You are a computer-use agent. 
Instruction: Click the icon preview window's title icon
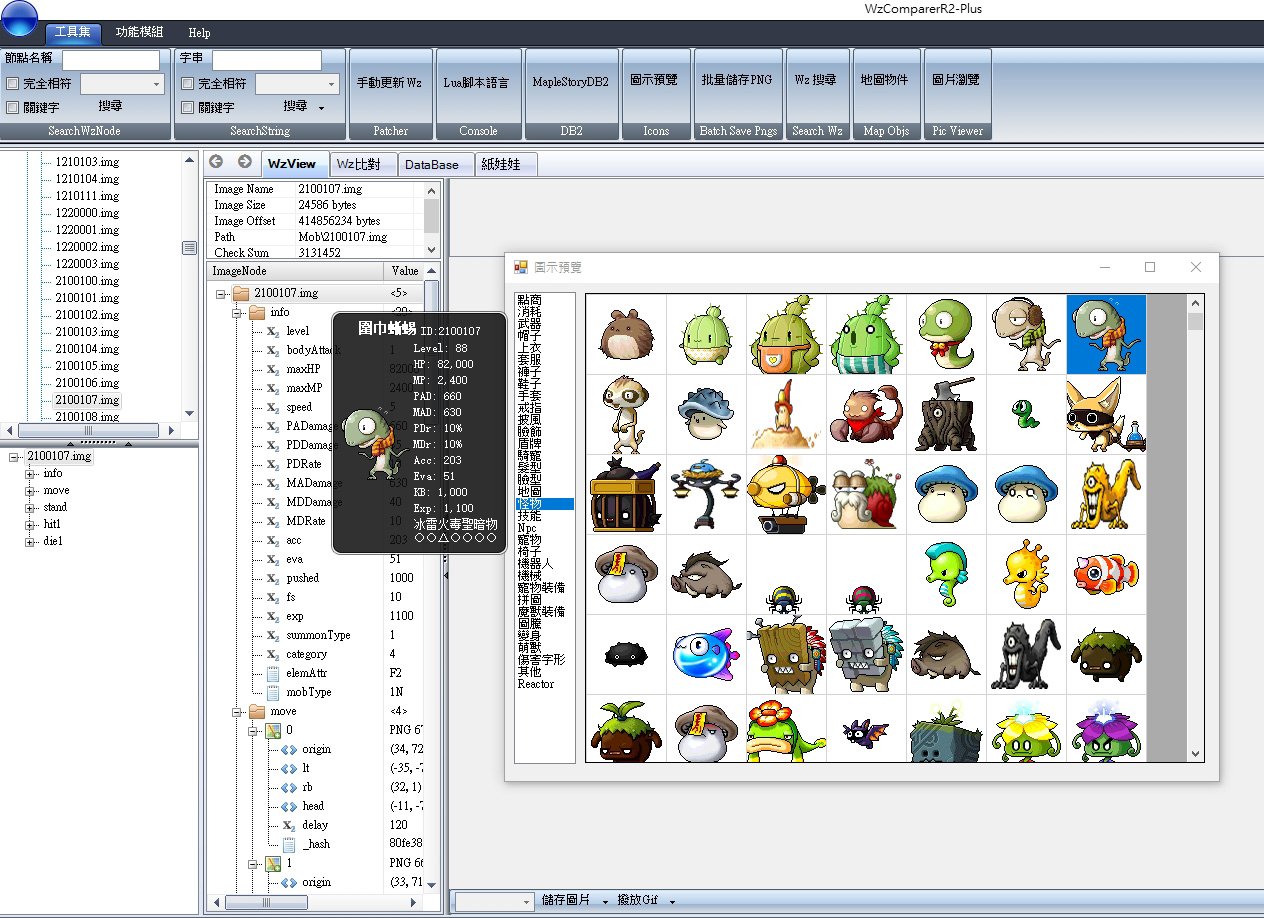pyautogui.click(x=520, y=267)
